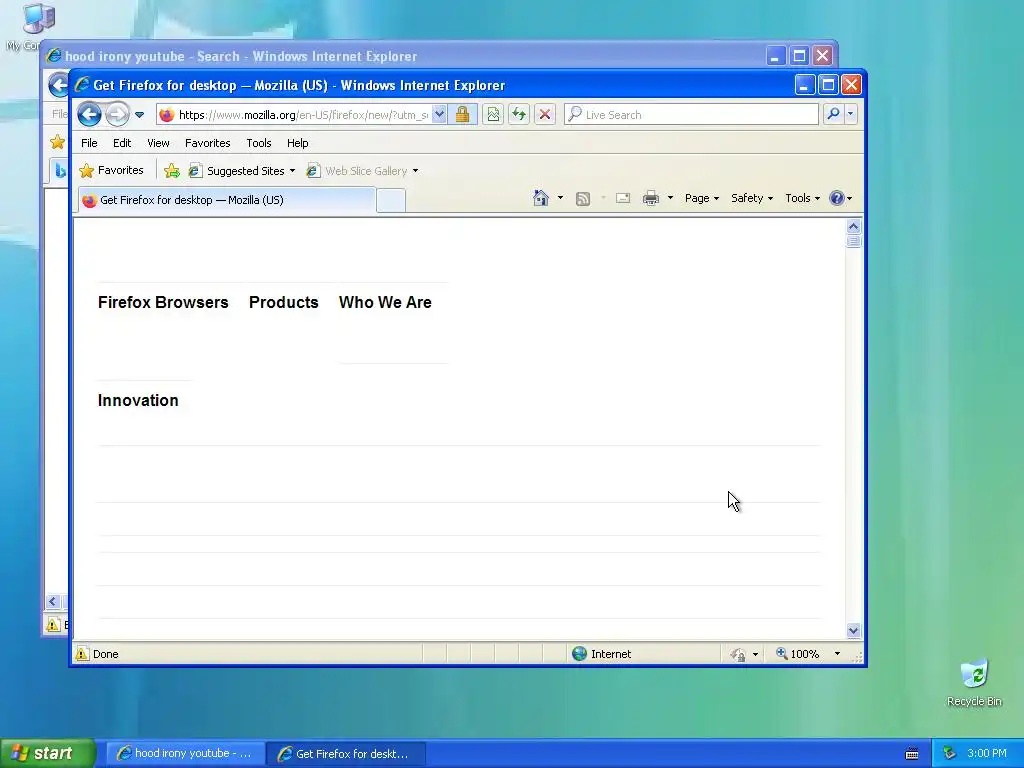Open the Favorites menu in menu bar
Screen dimensions: 1024x768
[x=208, y=143]
